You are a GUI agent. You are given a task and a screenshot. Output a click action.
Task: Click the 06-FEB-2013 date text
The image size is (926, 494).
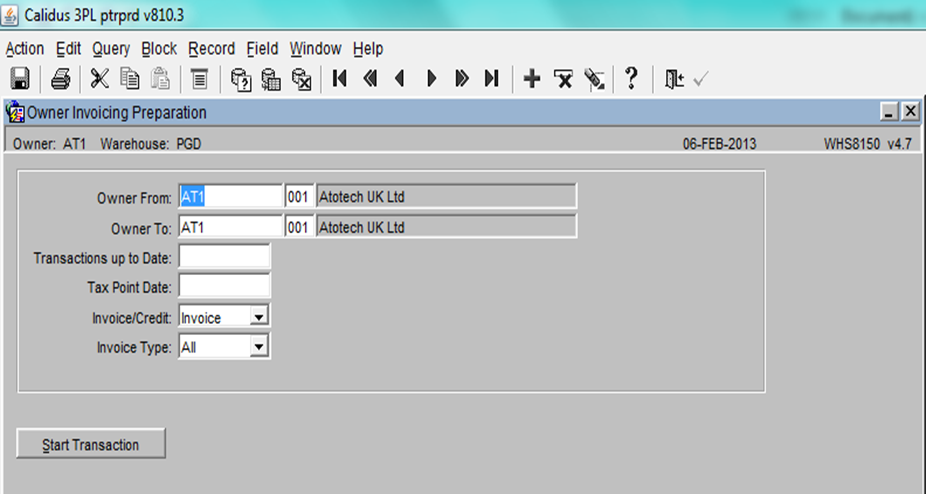(x=719, y=144)
